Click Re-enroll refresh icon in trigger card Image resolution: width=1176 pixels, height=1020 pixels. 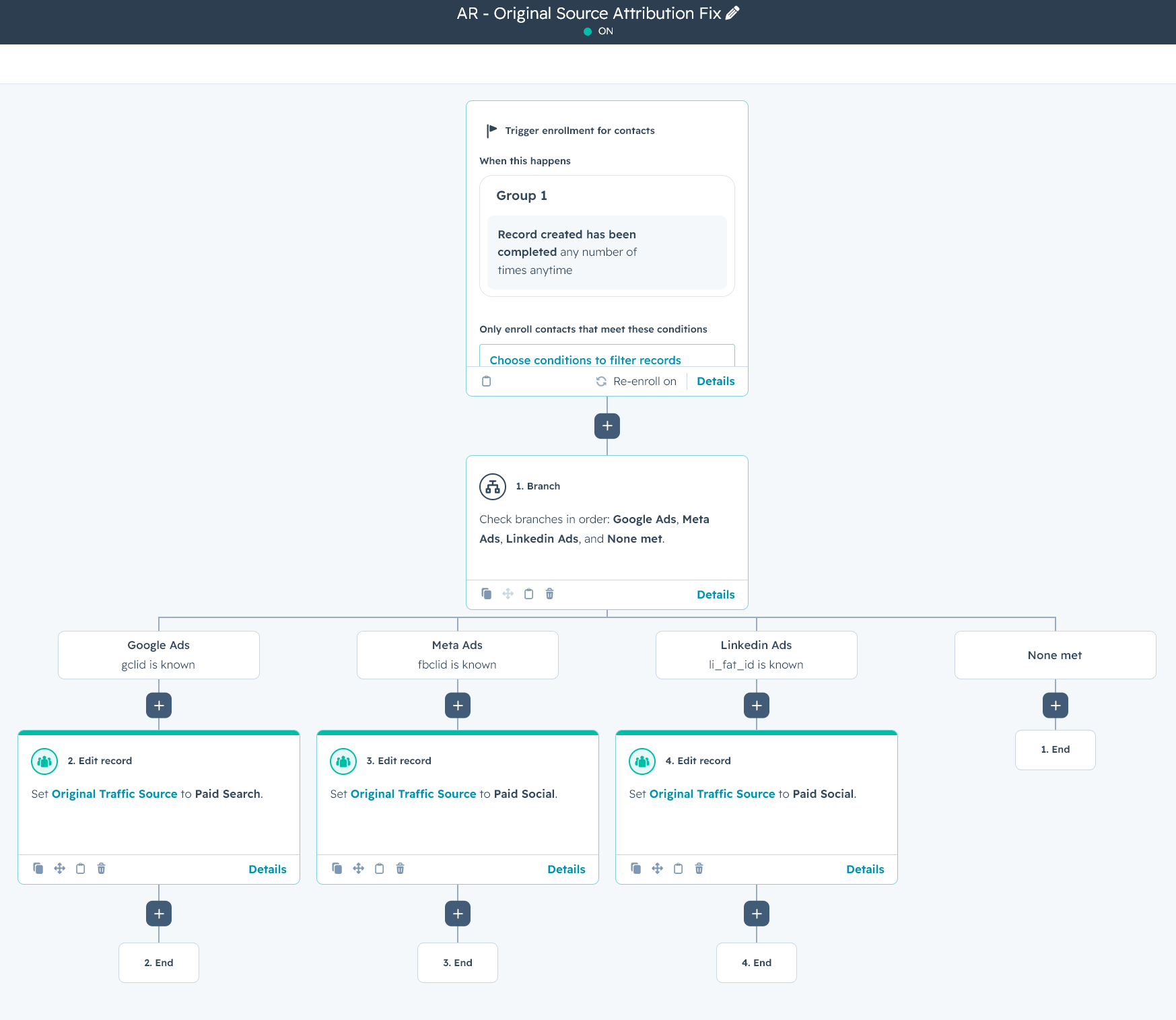point(601,381)
